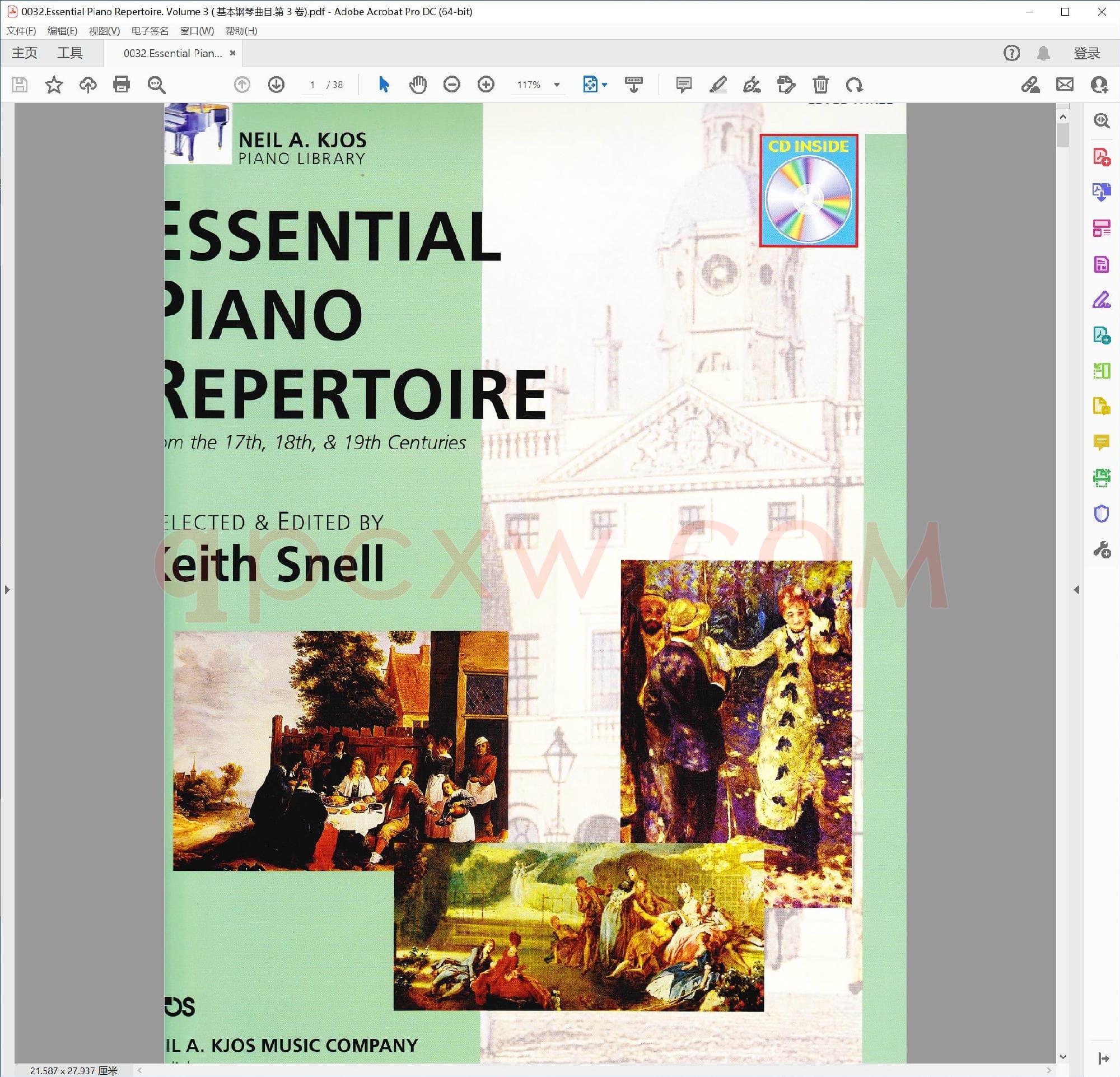Switch to the 工具 tab

[69, 53]
